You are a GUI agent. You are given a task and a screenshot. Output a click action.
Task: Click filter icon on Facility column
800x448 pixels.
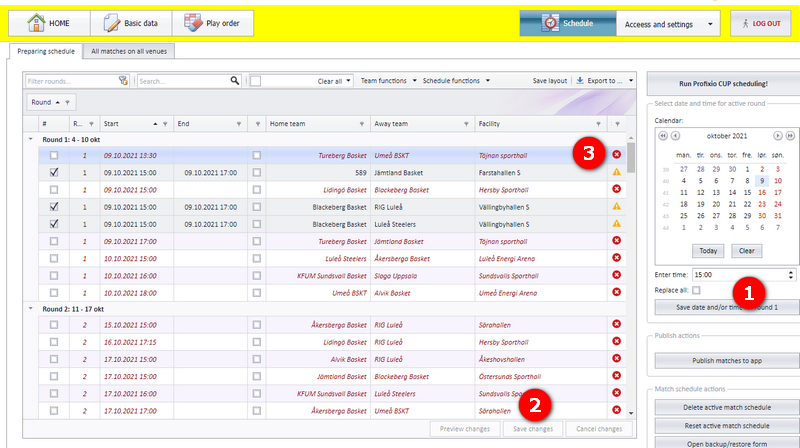pos(598,124)
